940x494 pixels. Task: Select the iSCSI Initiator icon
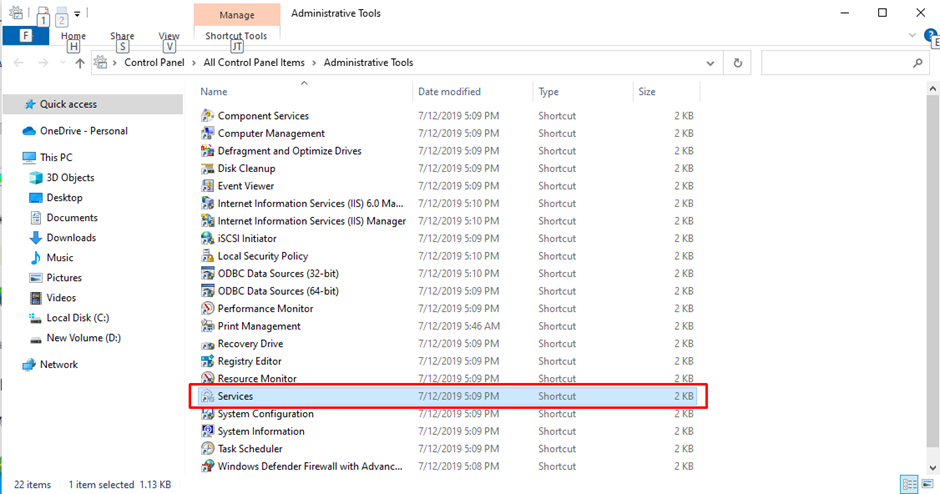(x=207, y=239)
